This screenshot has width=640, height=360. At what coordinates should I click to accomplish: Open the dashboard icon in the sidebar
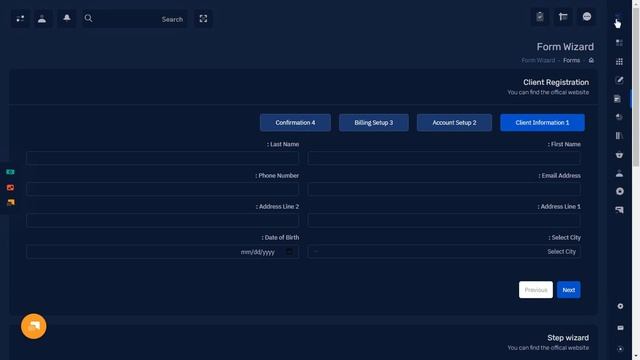tap(619, 43)
